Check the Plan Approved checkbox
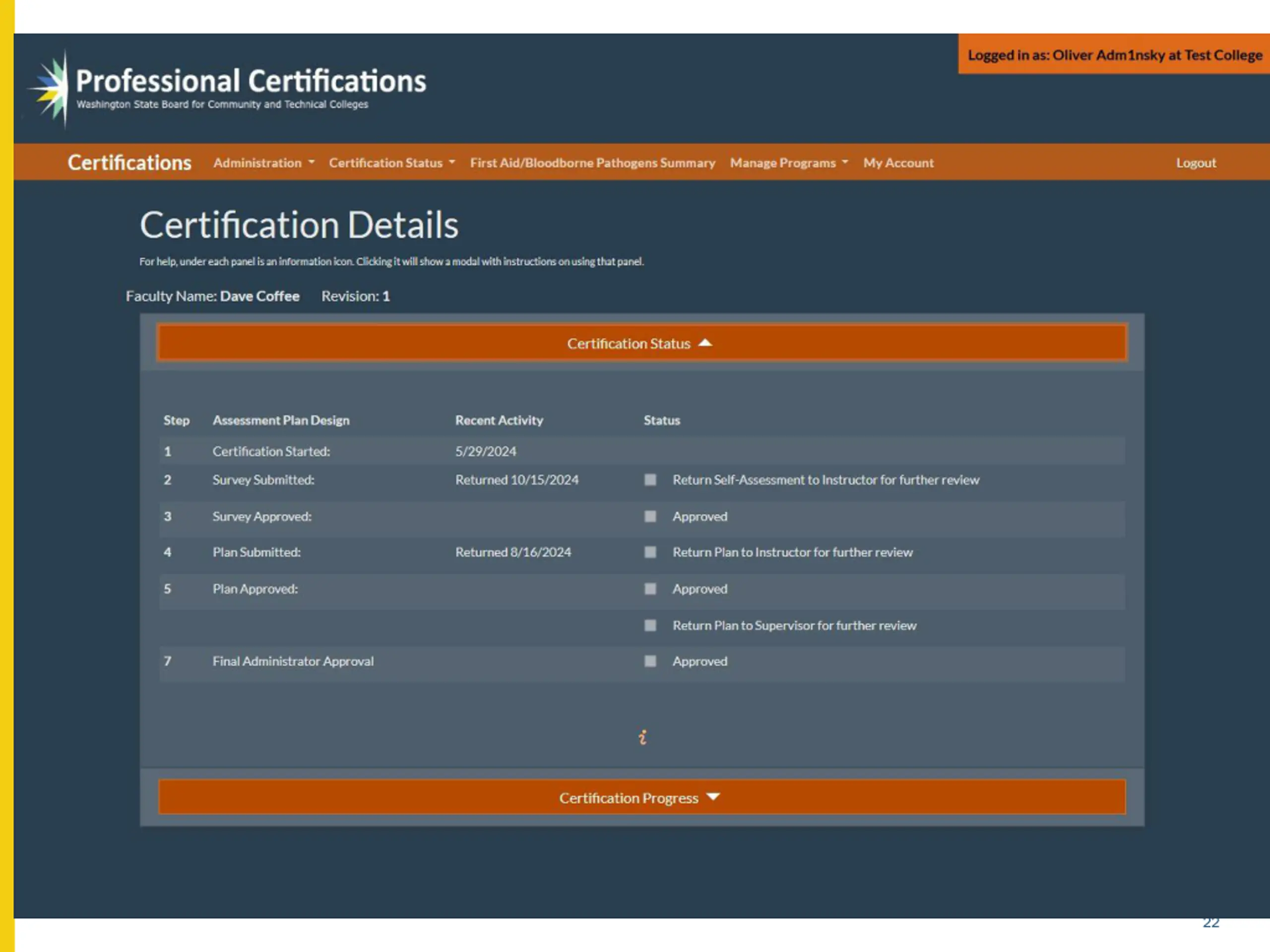This screenshot has height=952, width=1270. [650, 589]
